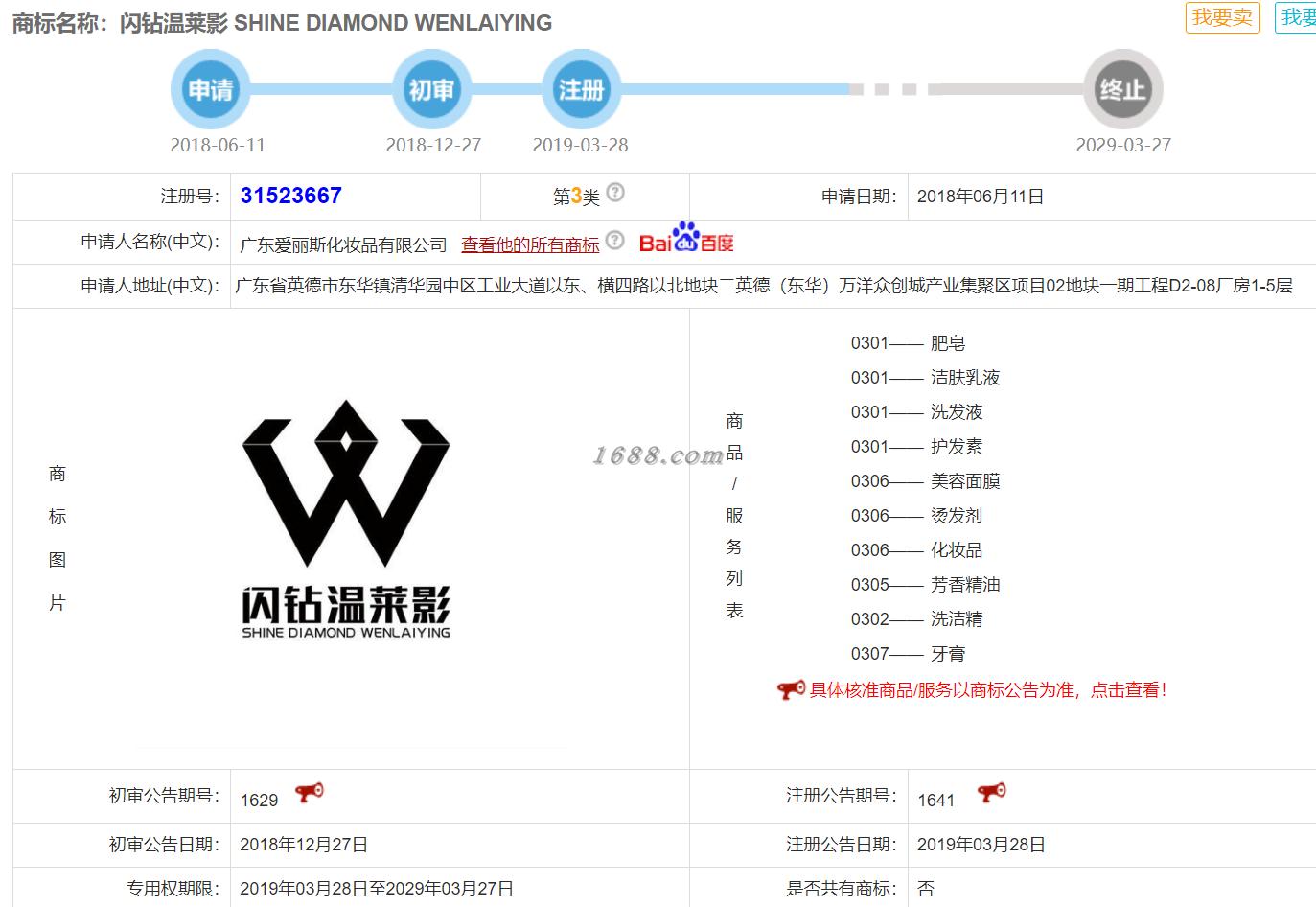This screenshot has width=1316, height=907.
Task: Select the 0306 美容面膜 item
Action: (925, 481)
